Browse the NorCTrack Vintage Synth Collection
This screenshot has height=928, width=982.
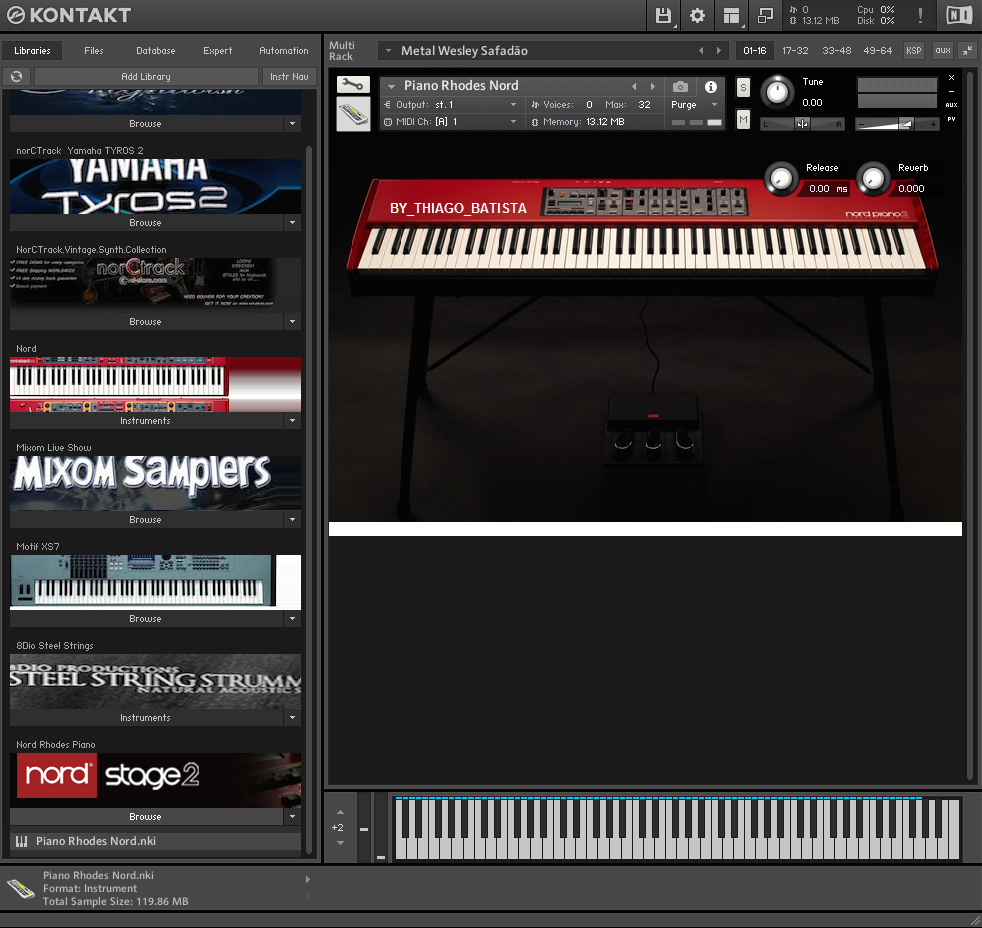[146, 322]
